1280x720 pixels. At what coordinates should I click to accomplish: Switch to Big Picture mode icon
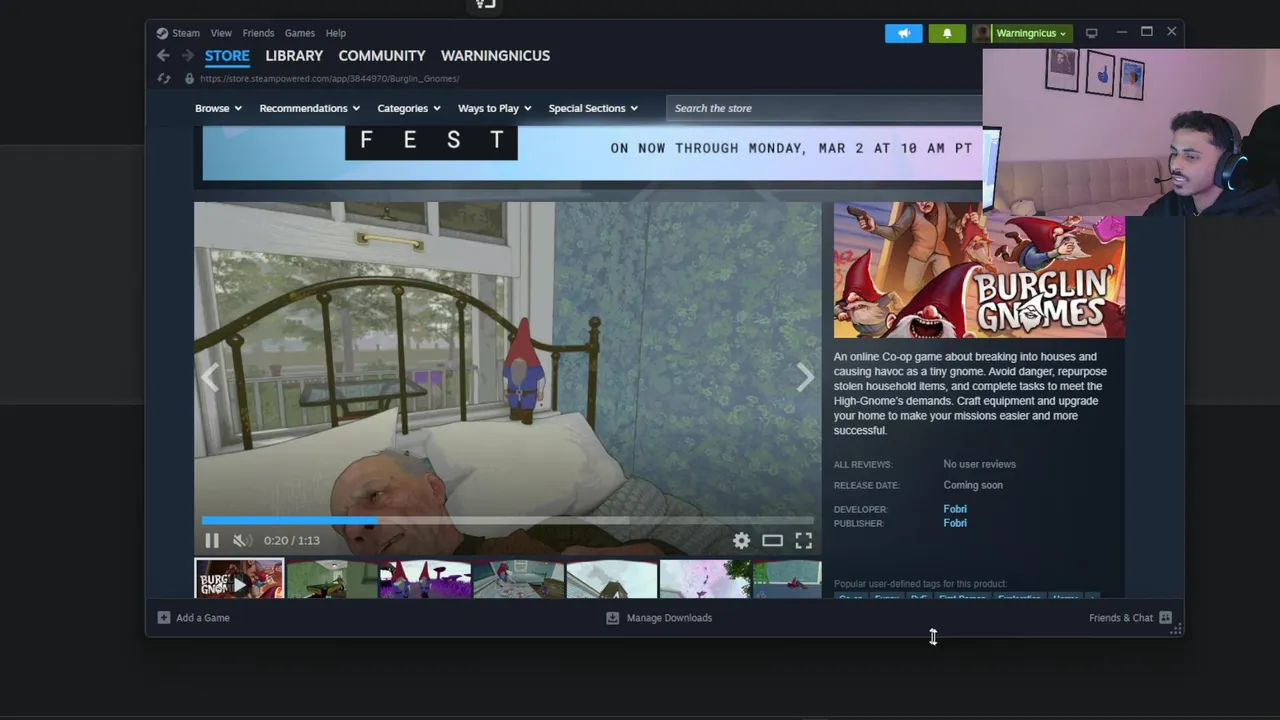(x=1092, y=33)
